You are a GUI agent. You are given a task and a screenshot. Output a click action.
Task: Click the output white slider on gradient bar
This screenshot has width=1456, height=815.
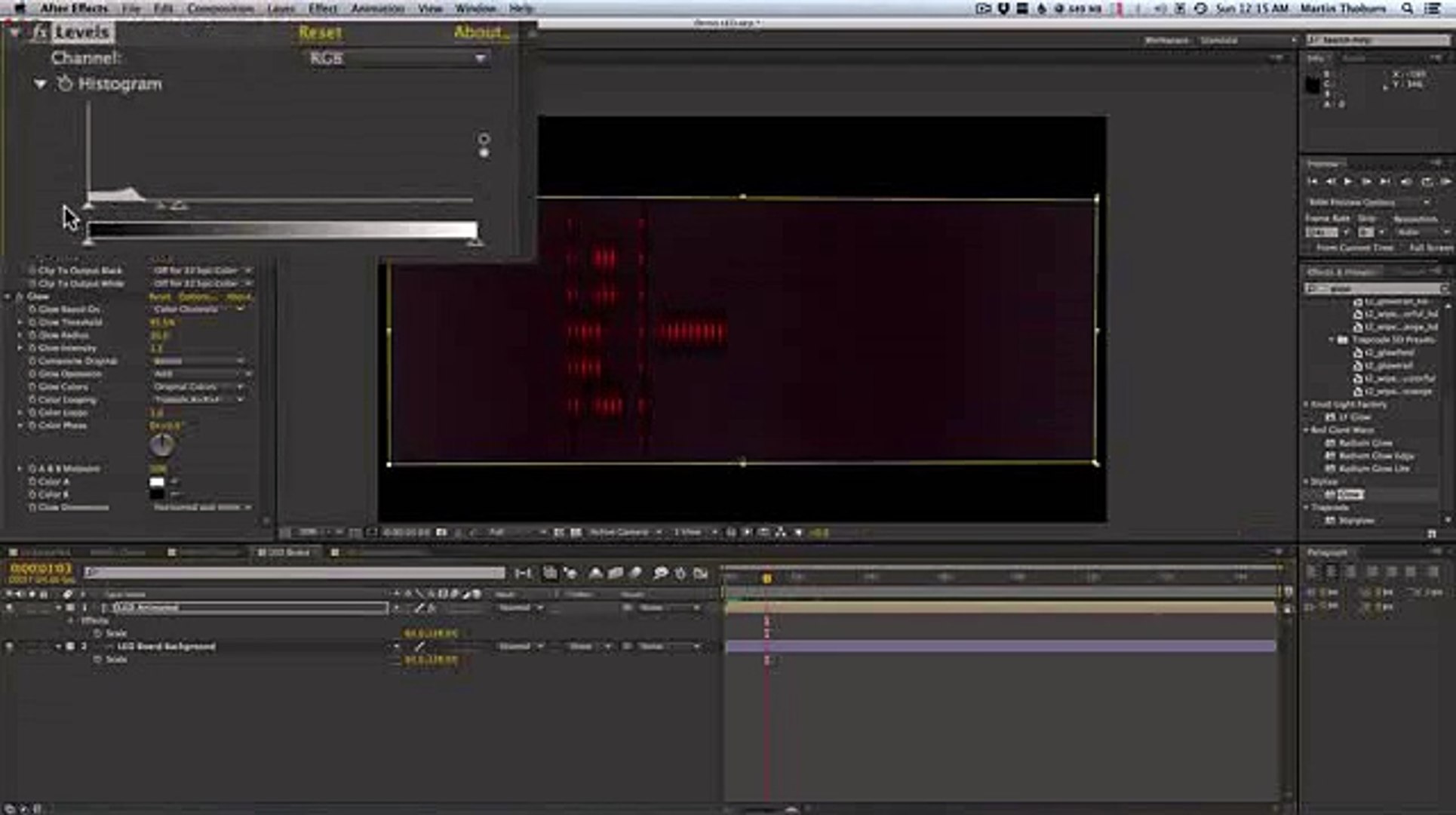[x=475, y=241]
